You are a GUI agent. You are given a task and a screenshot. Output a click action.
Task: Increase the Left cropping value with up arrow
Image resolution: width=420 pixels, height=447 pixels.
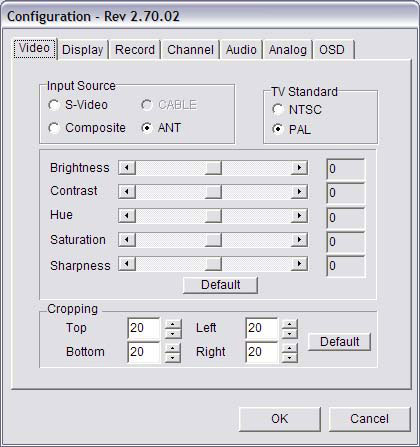point(290,324)
